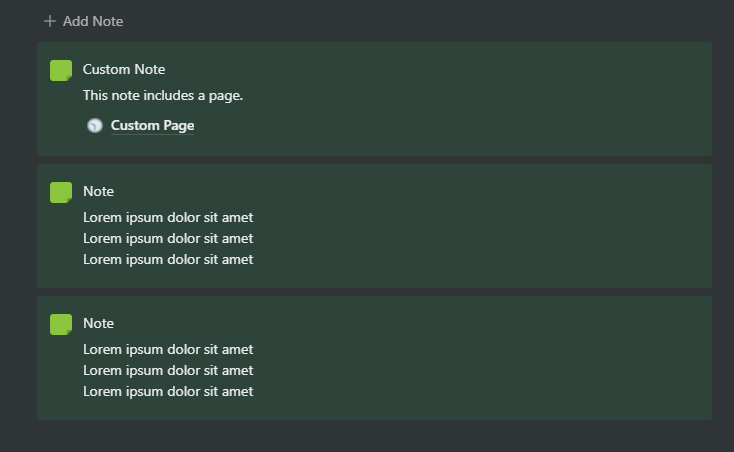Click the green sticky icon of the bottom note
Screen dimensions: 734x452
(61, 324)
